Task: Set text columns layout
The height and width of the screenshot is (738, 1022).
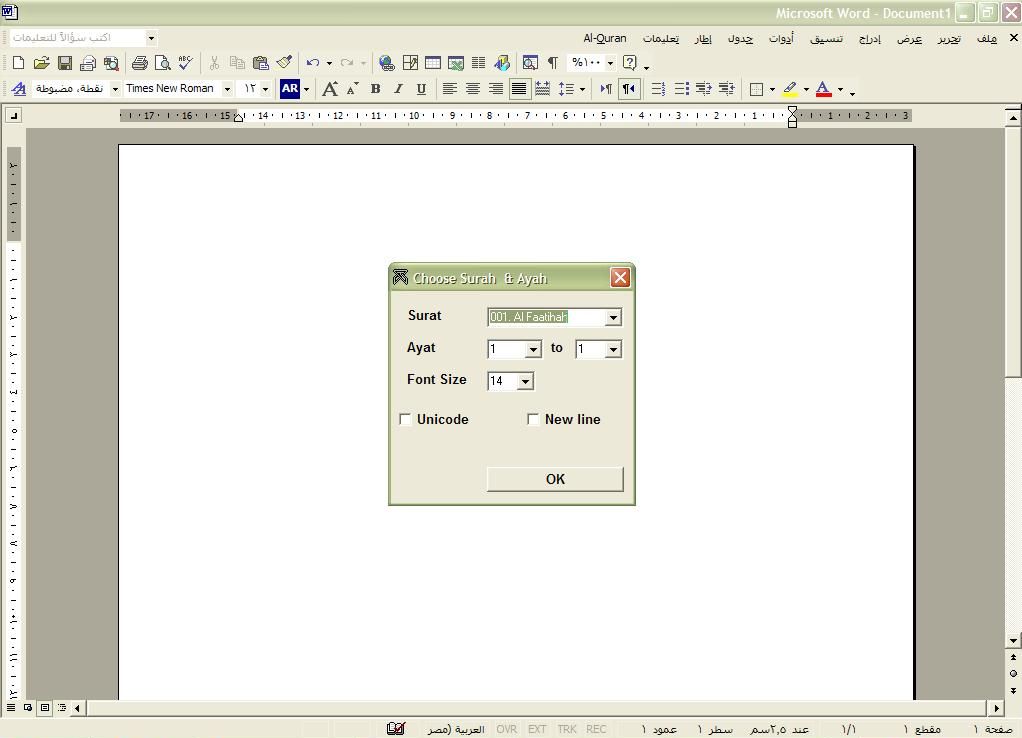Action: 478,63
